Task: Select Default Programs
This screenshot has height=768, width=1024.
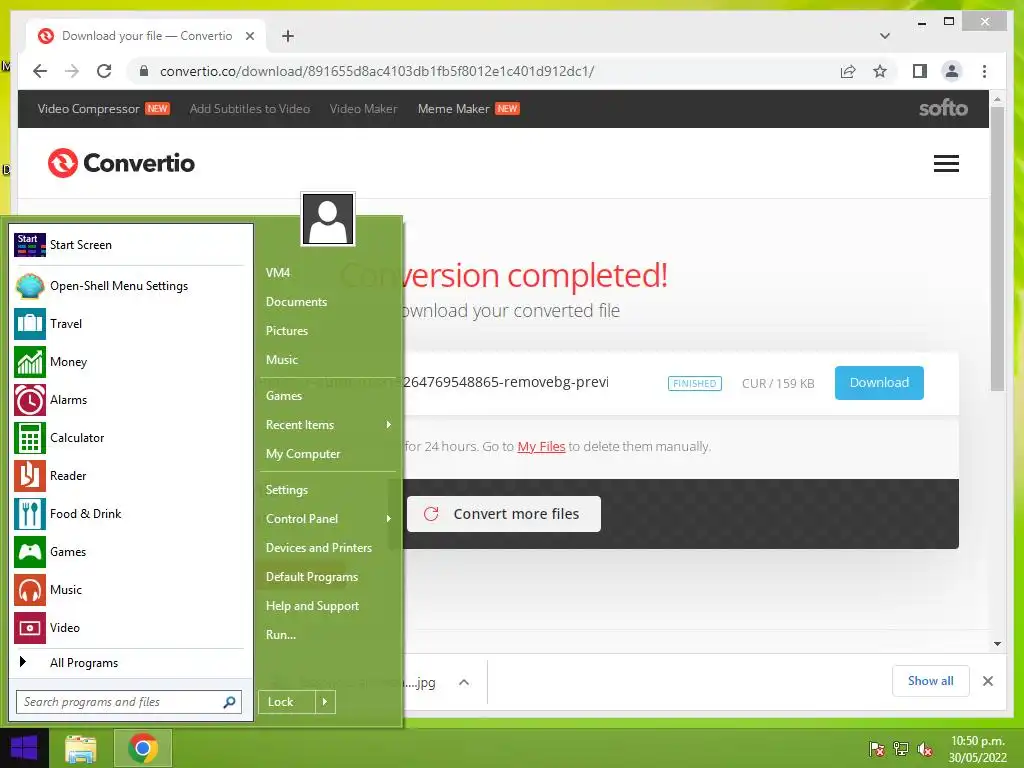Action: [312, 577]
